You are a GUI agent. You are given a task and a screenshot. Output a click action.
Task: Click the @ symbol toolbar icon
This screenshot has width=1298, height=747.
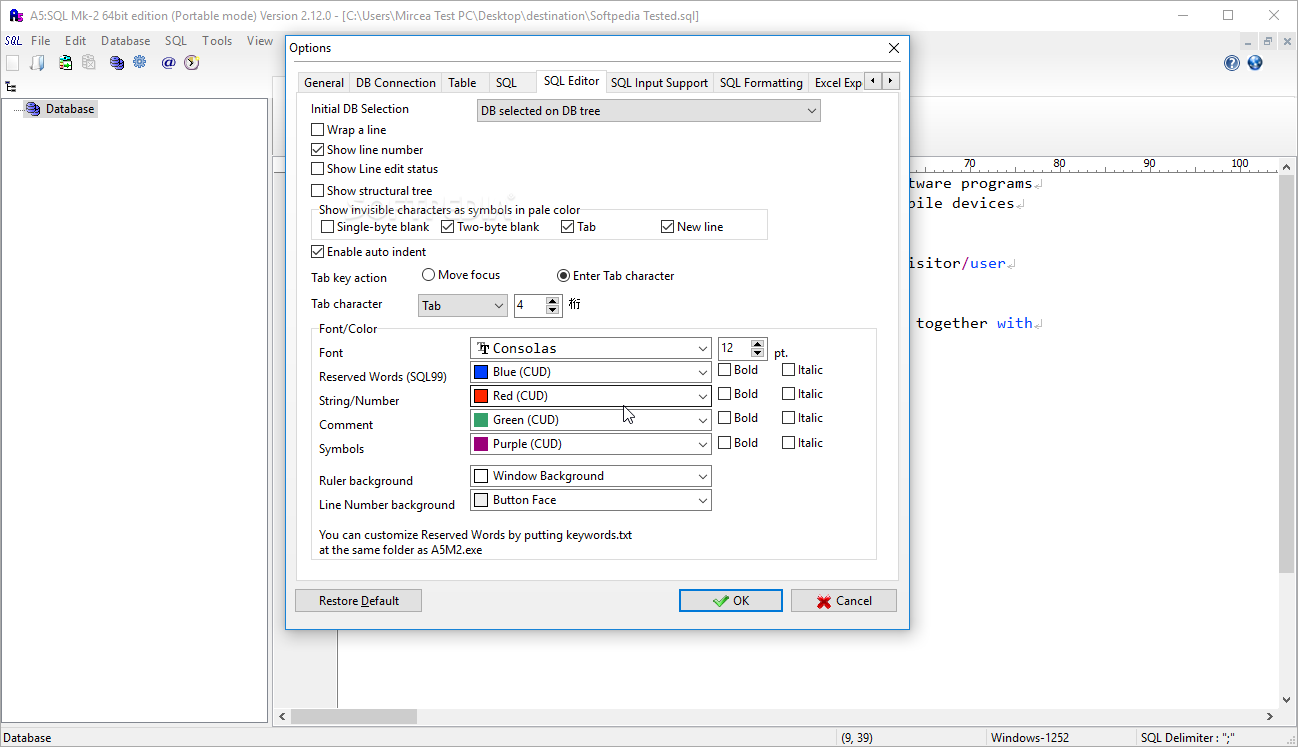(x=168, y=63)
